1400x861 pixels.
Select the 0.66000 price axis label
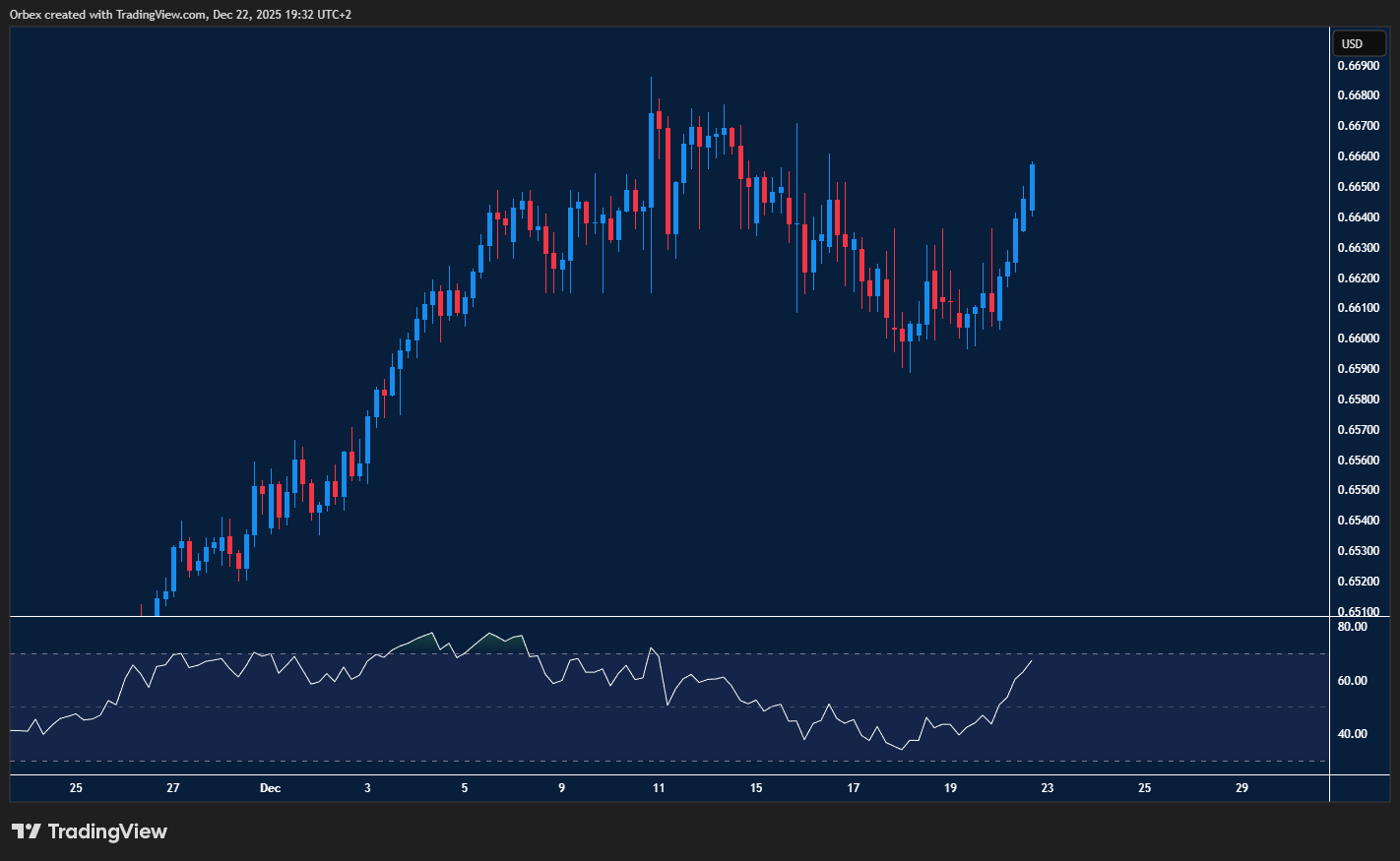1357,338
